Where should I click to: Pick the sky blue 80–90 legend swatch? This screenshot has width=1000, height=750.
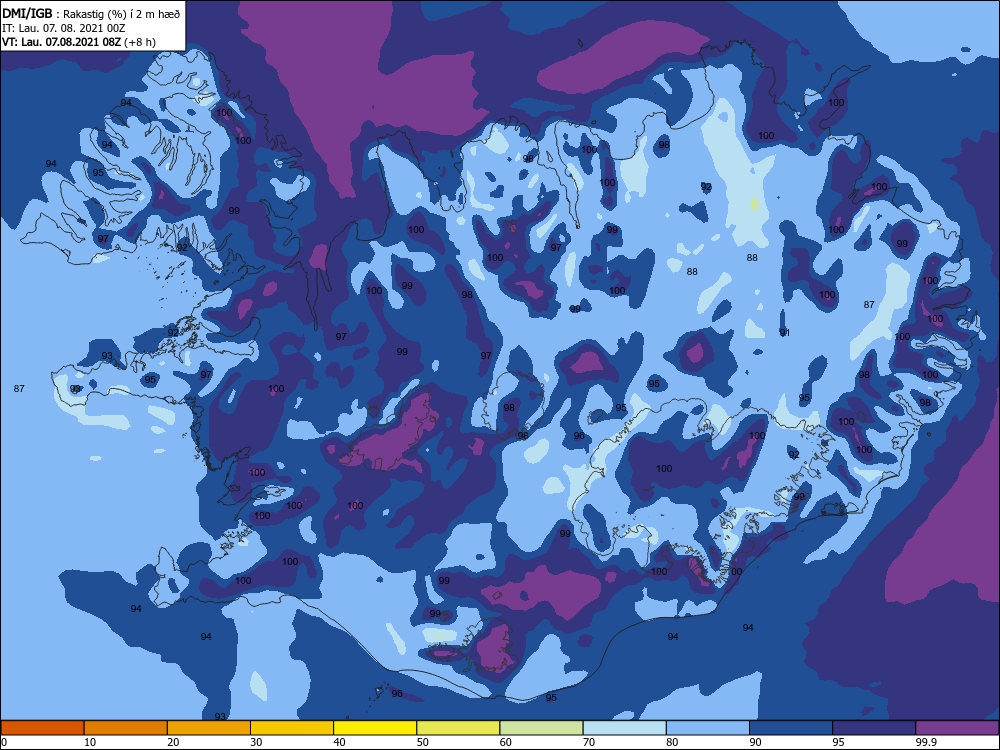[708, 728]
